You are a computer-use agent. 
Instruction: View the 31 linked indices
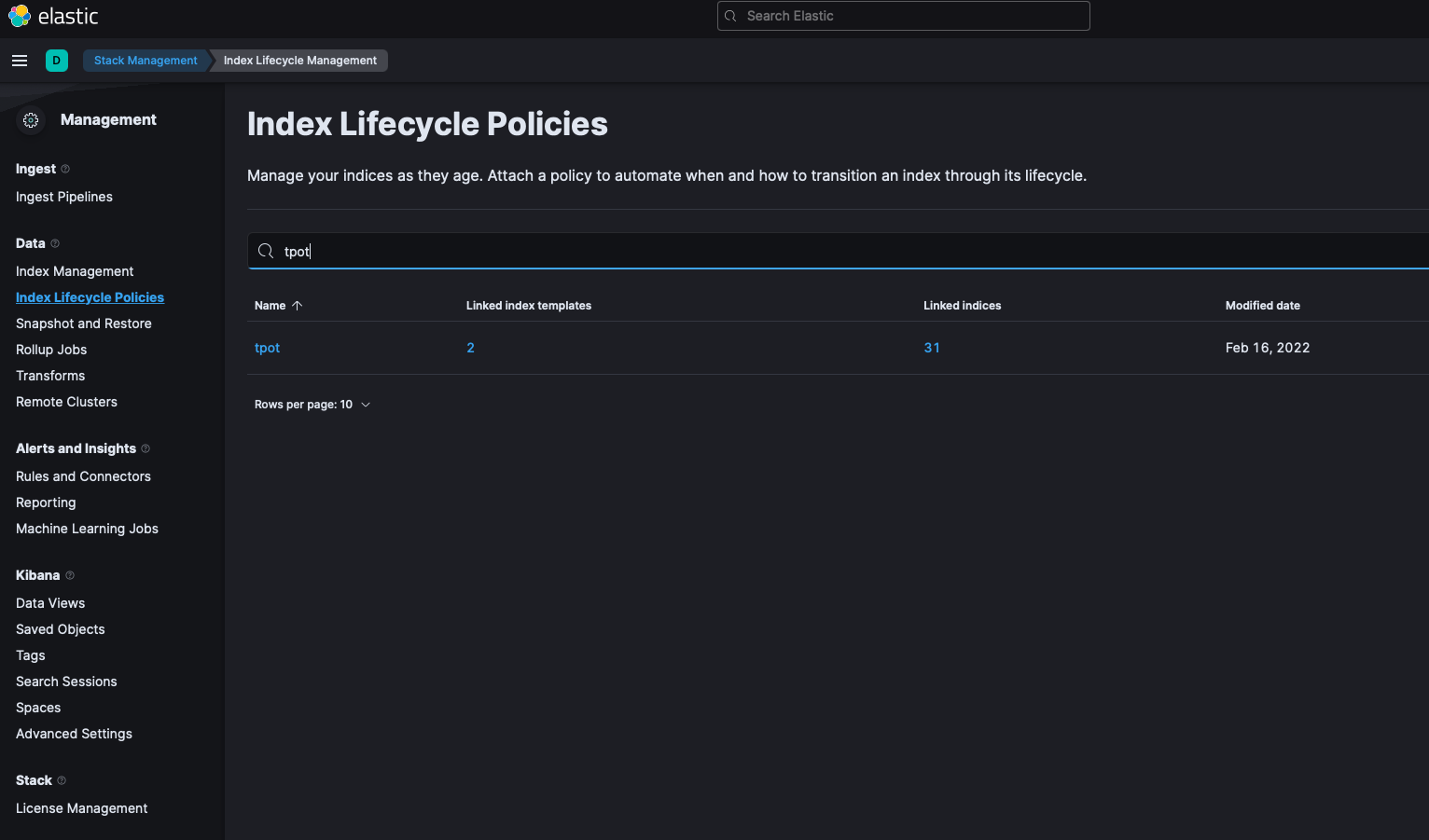pos(931,348)
